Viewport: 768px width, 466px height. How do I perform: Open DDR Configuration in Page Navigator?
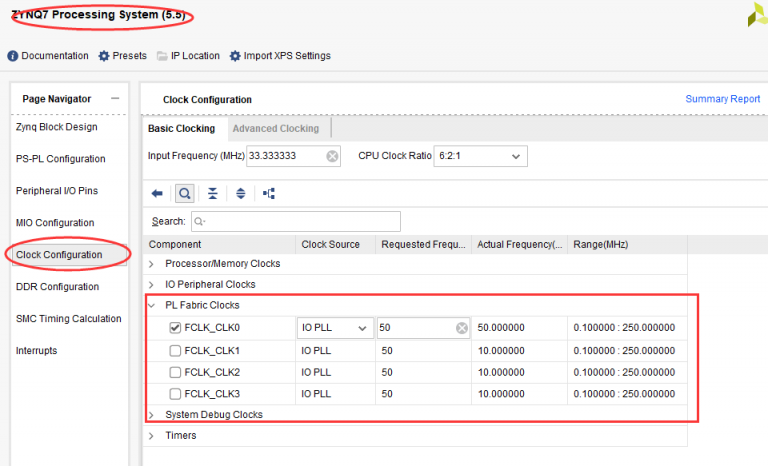tap(57, 287)
